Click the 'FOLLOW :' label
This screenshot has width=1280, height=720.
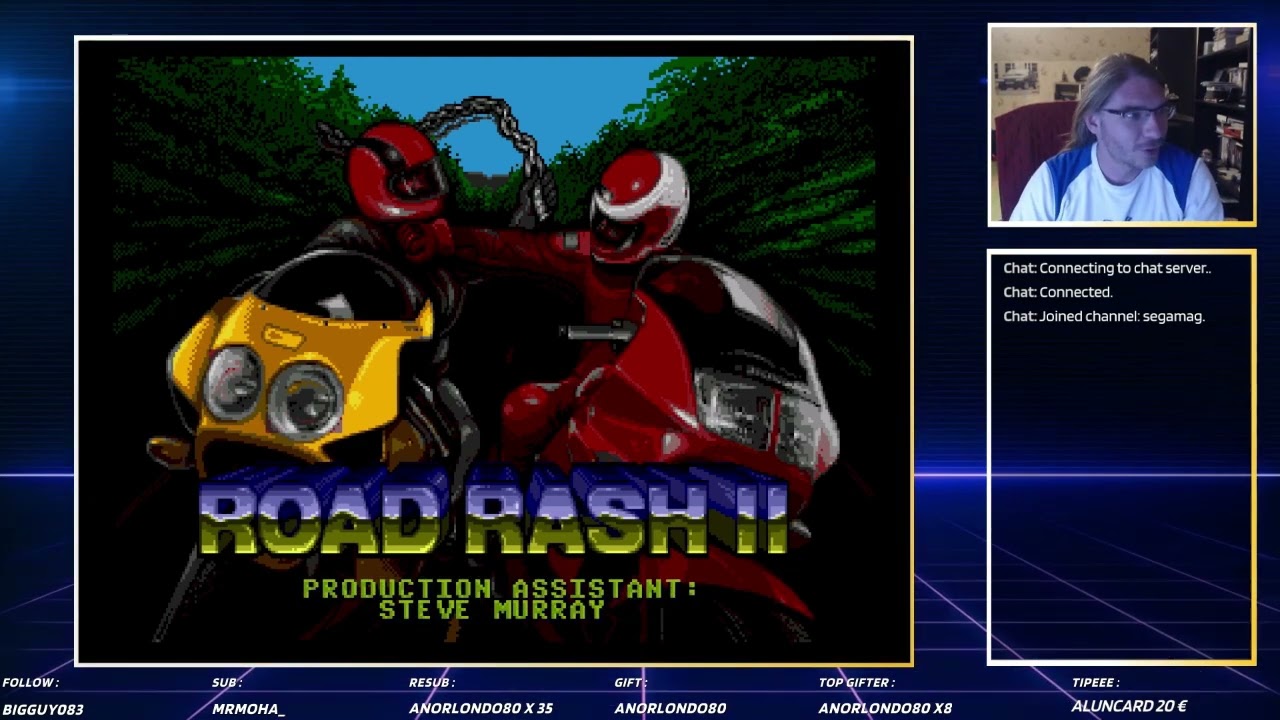[x=30, y=682]
